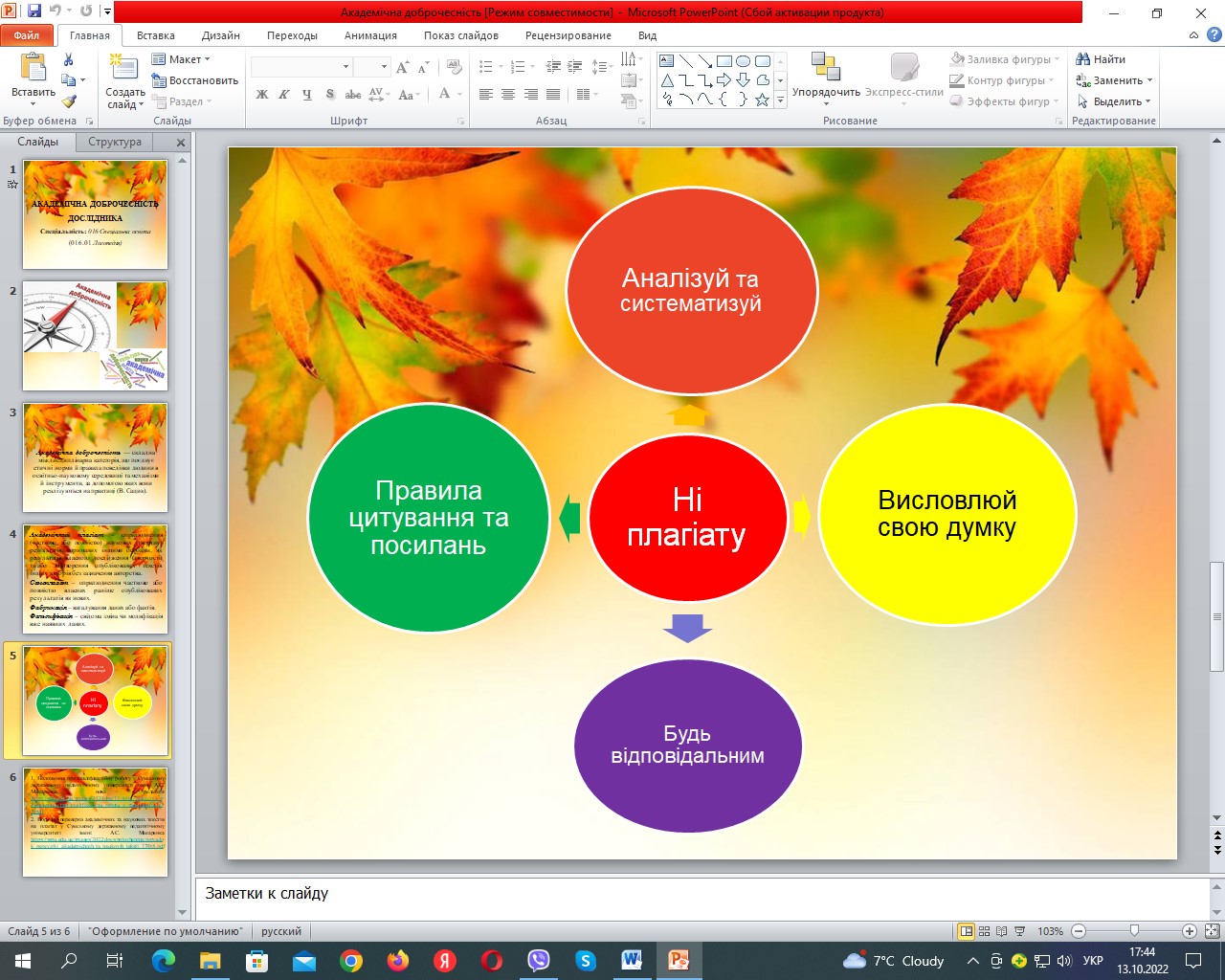The image size is (1225, 980).
Task: Open the font name combo box
Action: point(301,67)
